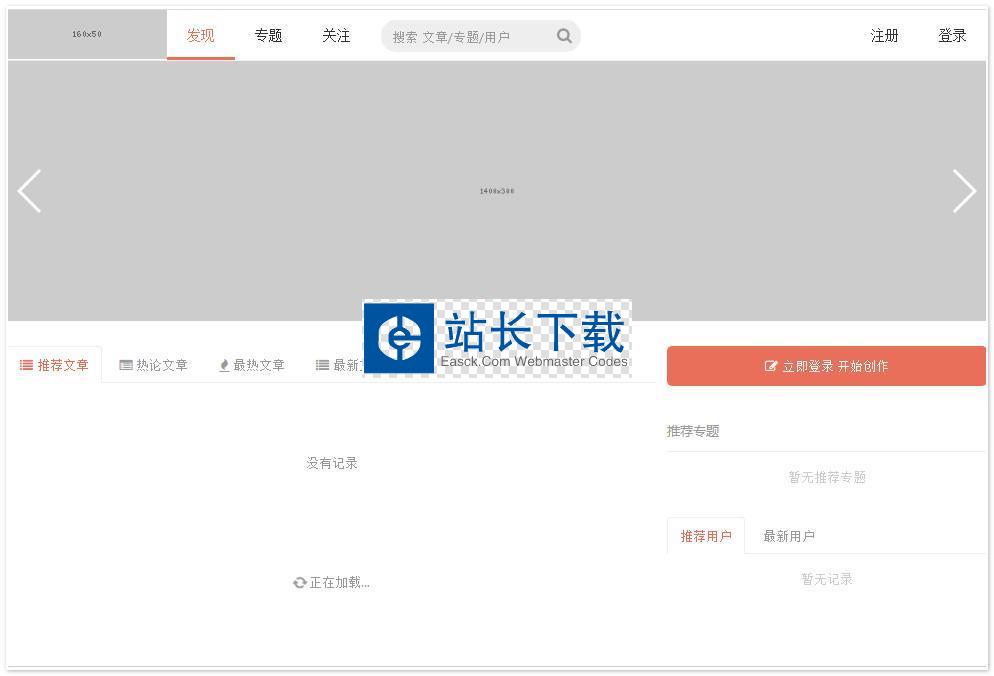
Task: Focus the 搜索 文章/专题/用户 search field
Action: point(481,36)
